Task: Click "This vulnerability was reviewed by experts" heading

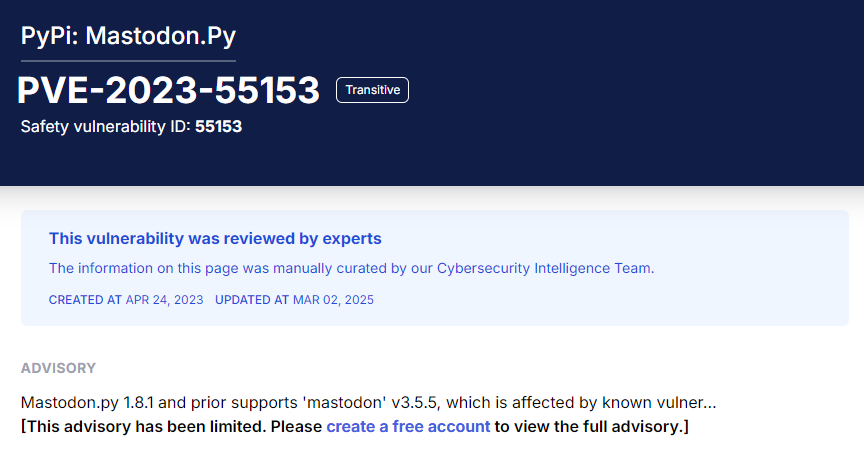Action: click(x=215, y=239)
